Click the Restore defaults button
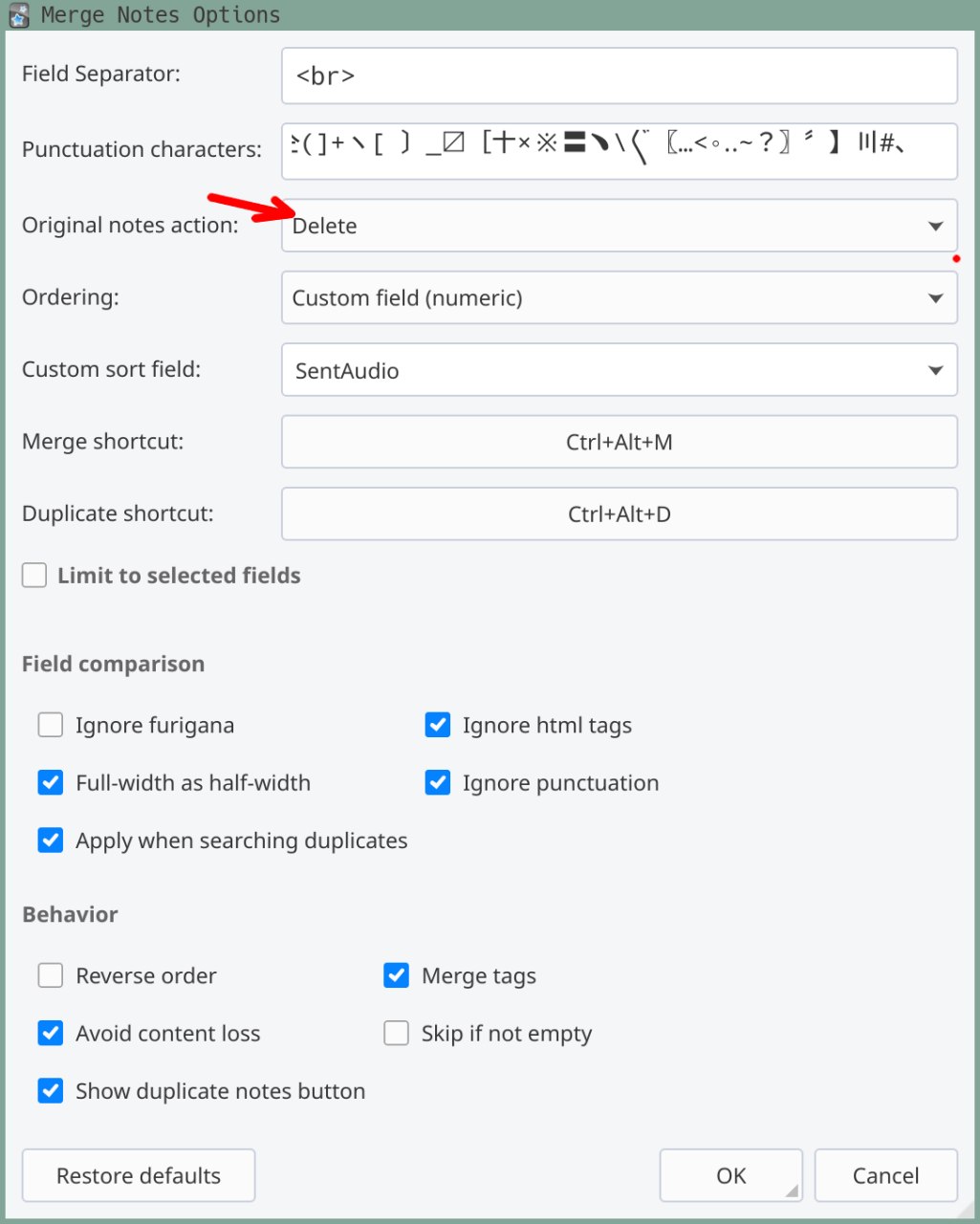Image resolution: width=980 pixels, height=1224 pixels. 139,1176
